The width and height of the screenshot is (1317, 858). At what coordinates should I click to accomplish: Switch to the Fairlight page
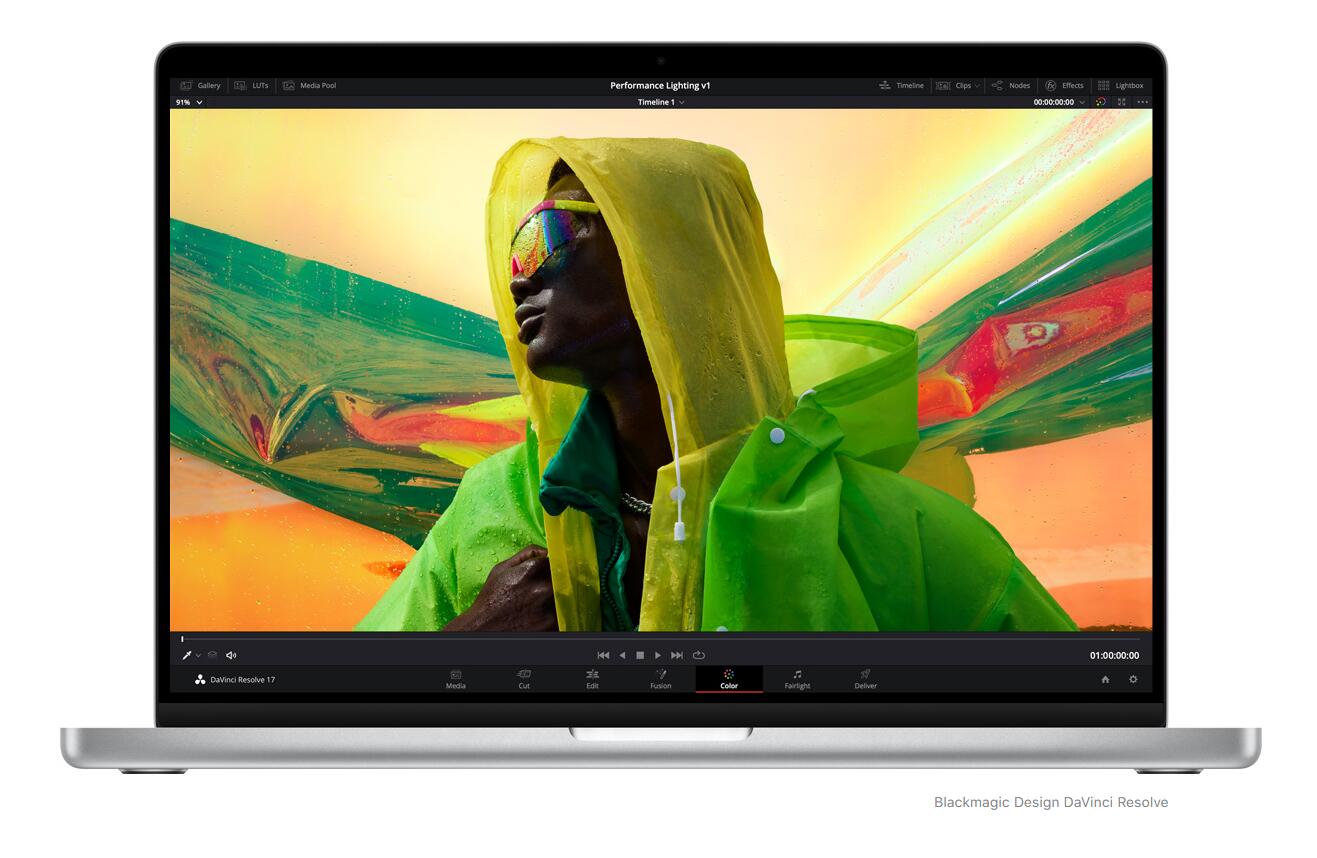coord(797,679)
